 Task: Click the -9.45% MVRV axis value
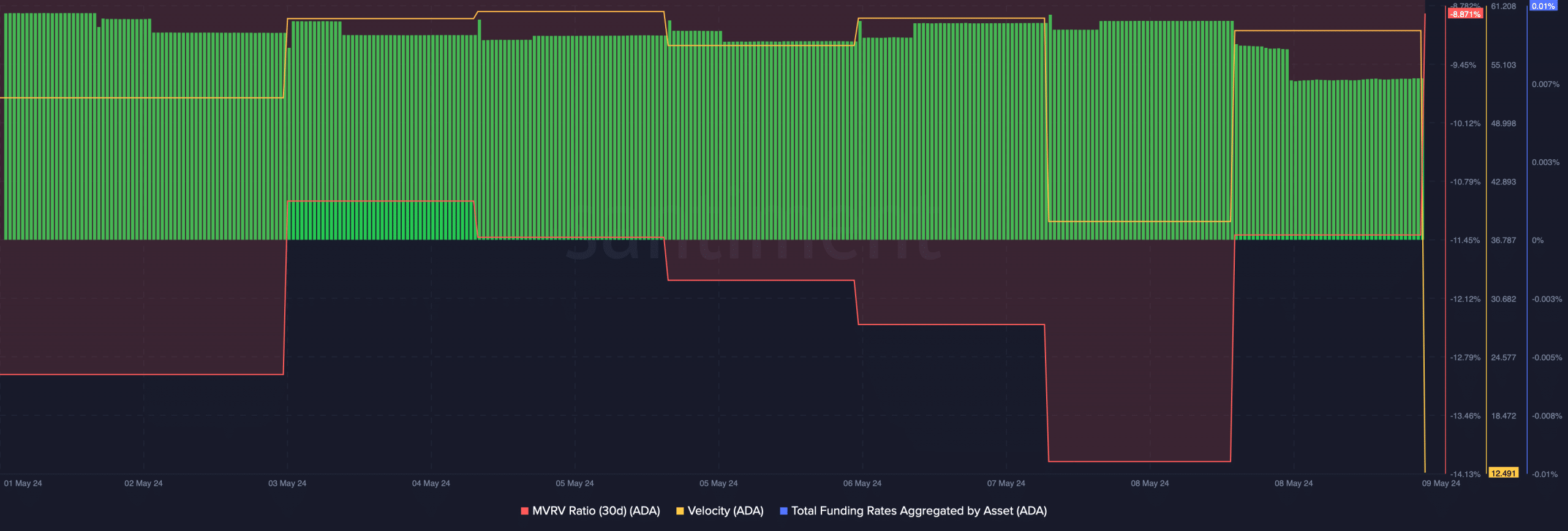tap(1463, 65)
